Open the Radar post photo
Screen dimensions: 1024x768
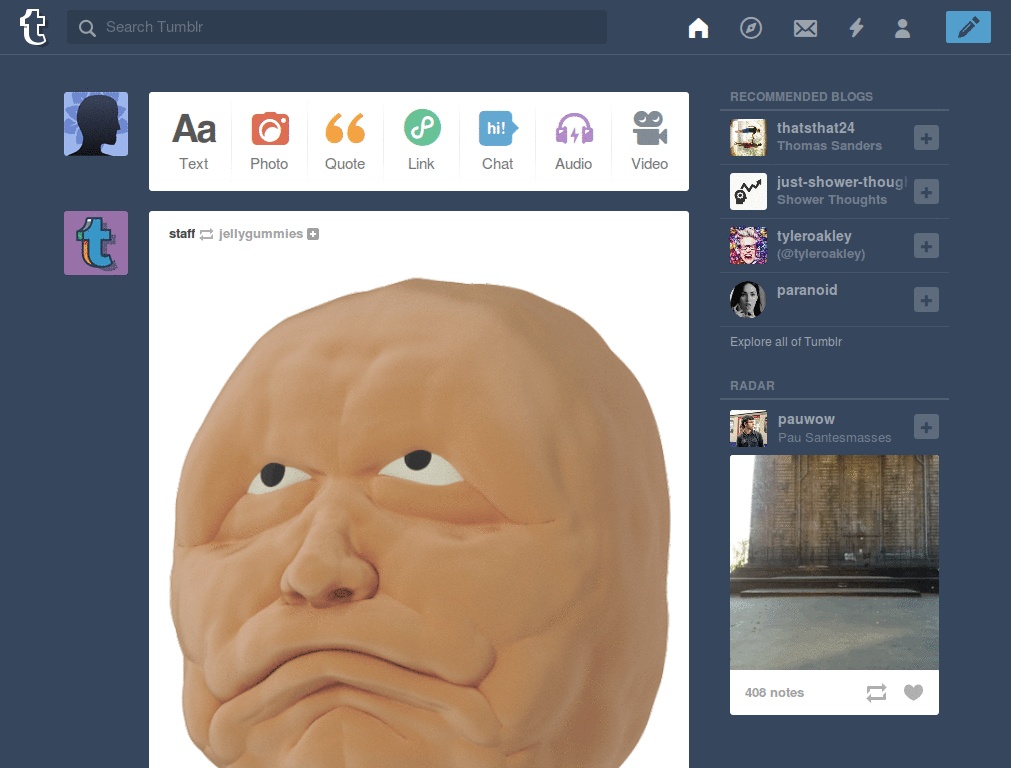pyautogui.click(x=834, y=562)
